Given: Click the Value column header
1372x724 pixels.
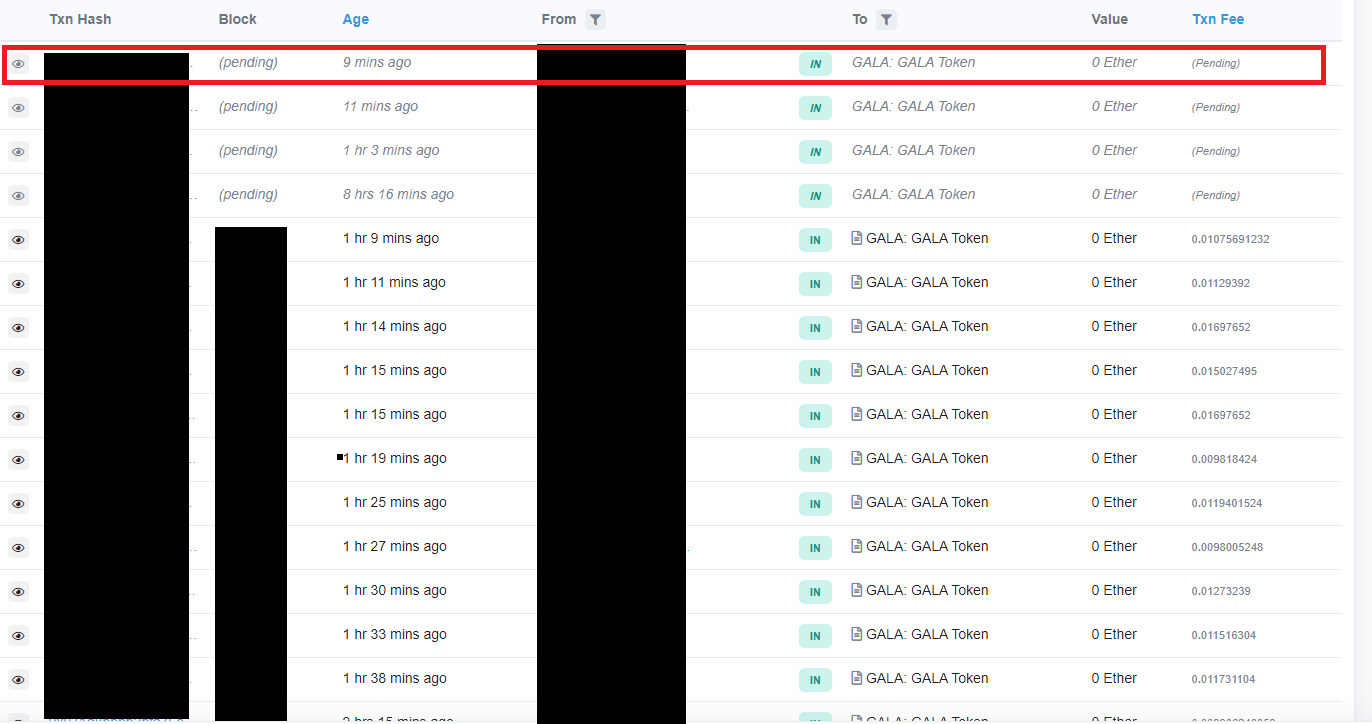Looking at the screenshot, I should 1110,19.
